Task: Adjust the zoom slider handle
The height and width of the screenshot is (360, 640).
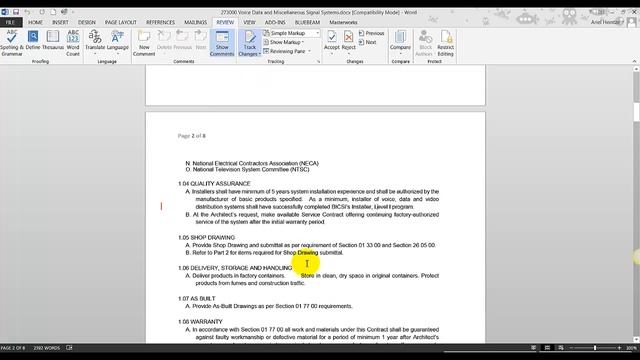Action: click(x=595, y=348)
